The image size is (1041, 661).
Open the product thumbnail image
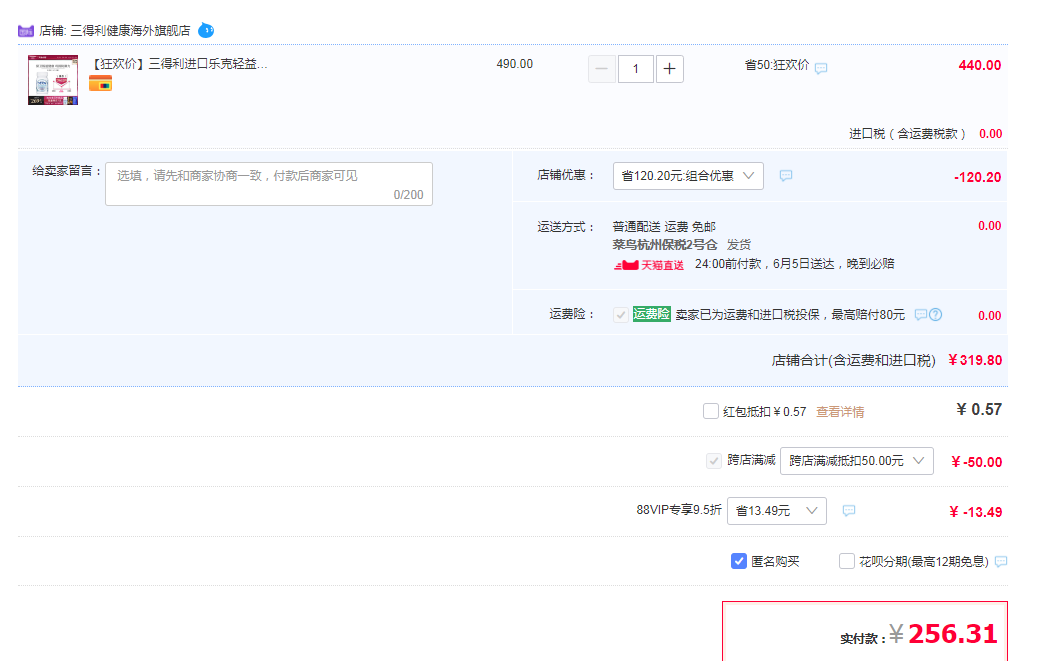(53, 80)
